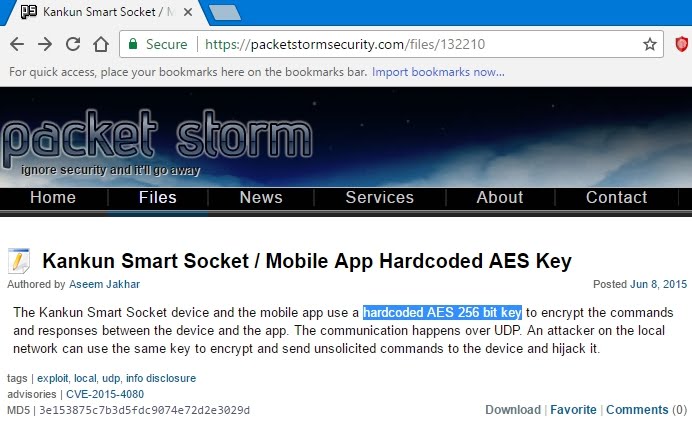
Task: Click the Download link
Action: click(x=513, y=410)
